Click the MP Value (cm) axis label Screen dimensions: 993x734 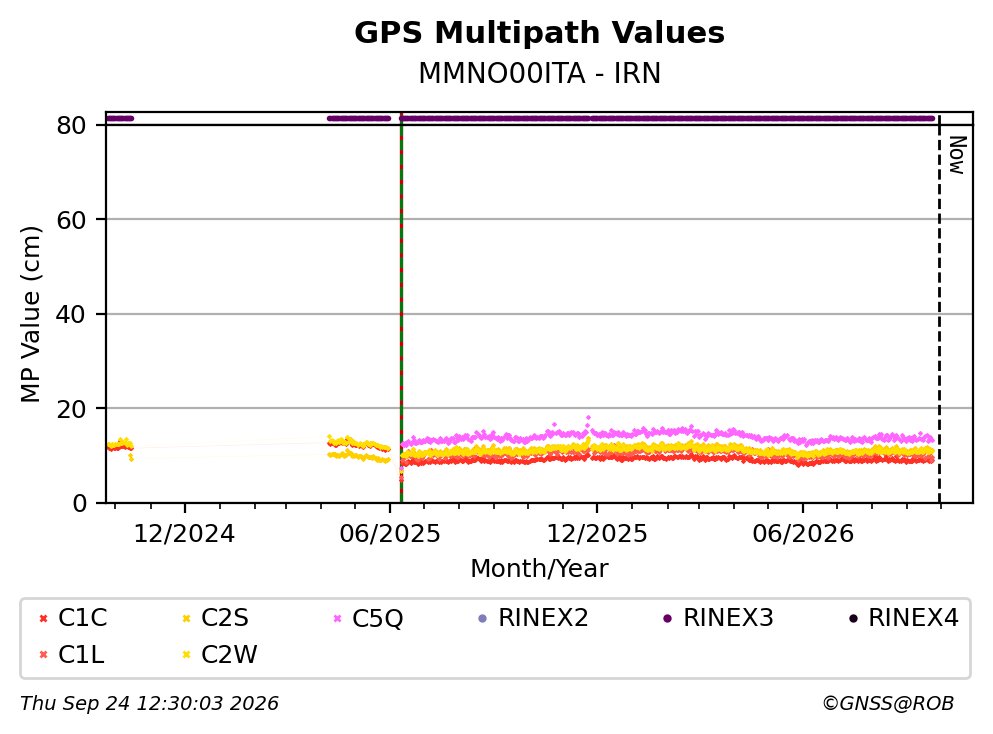(x=30, y=314)
